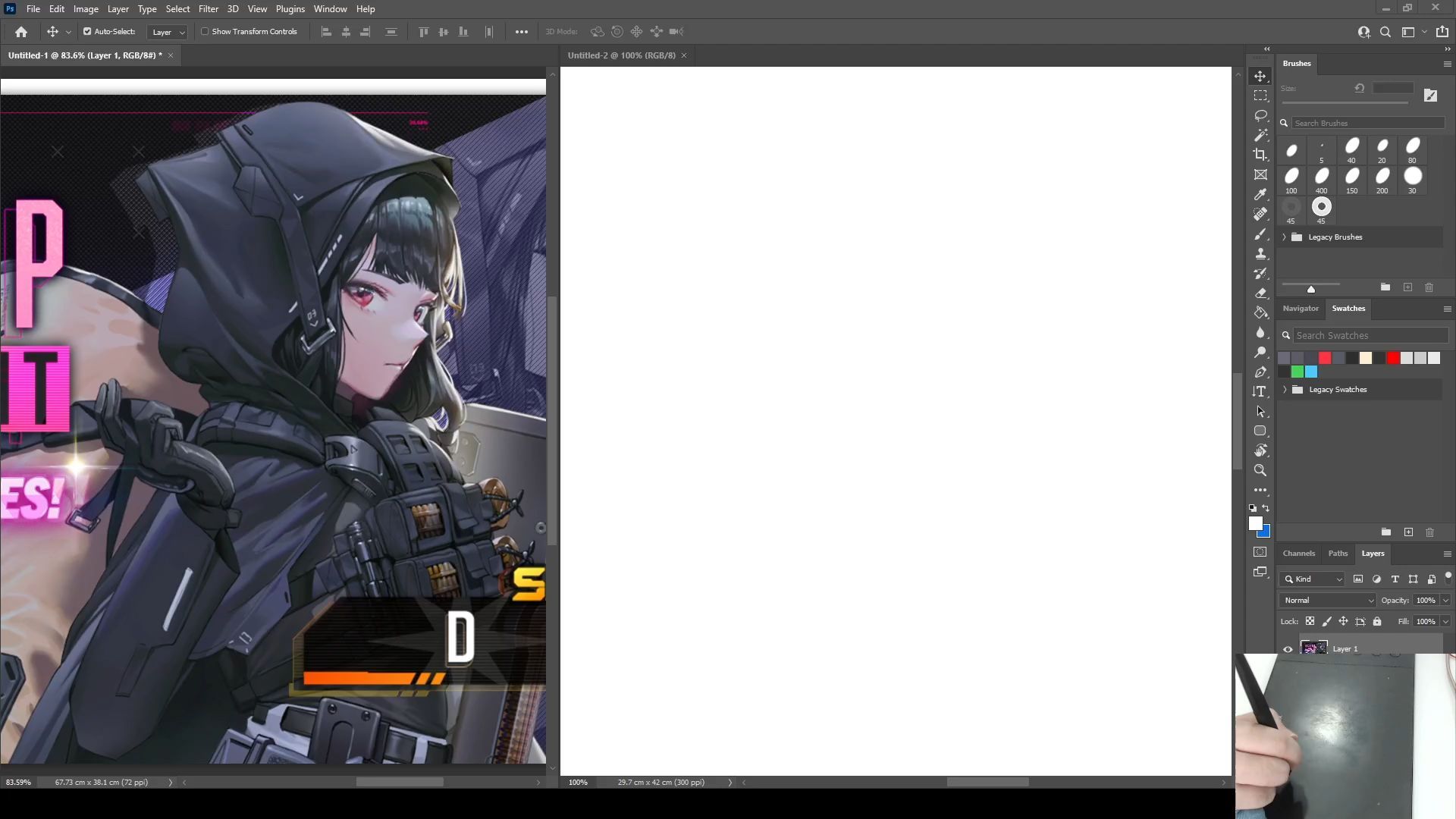Image resolution: width=1456 pixels, height=819 pixels.
Task: Toggle Lock All padlock on the layer
Action: click(x=1377, y=621)
